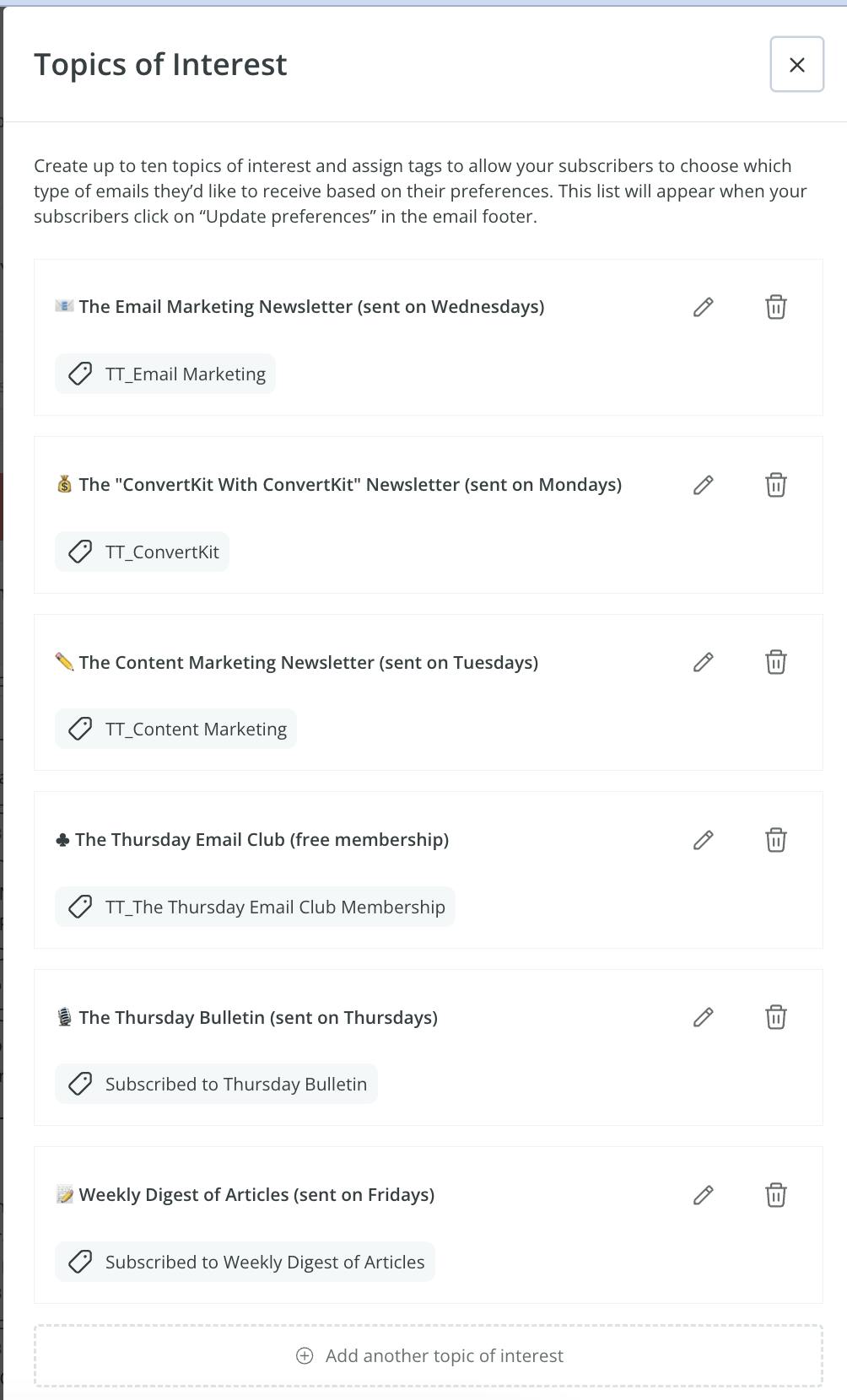Delete the Thursday Bulletin topic
This screenshot has width=847, height=1400.
coord(775,1017)
